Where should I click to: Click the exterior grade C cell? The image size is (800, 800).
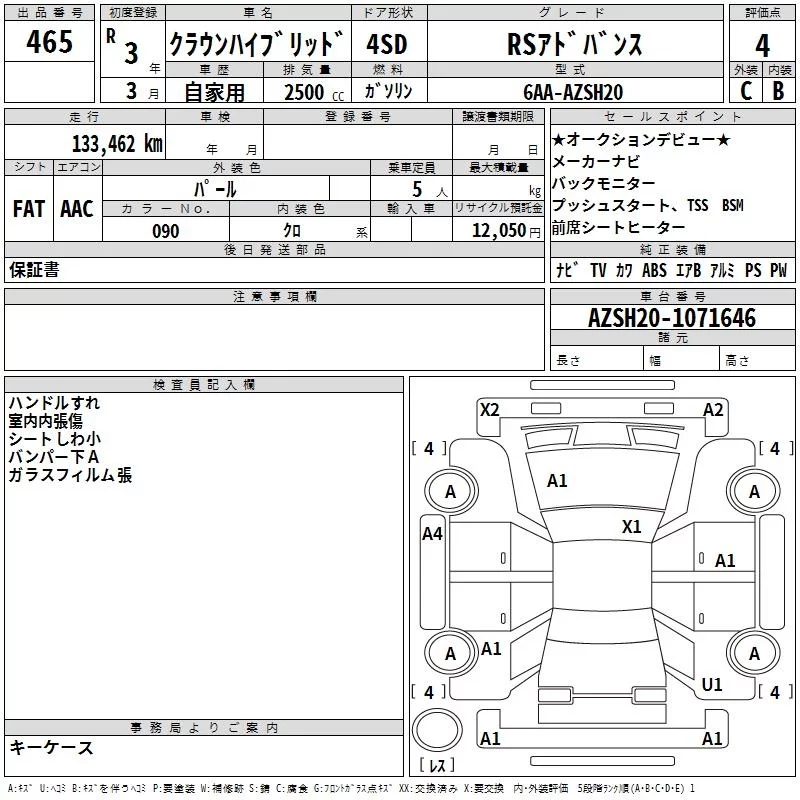(745, 90)
